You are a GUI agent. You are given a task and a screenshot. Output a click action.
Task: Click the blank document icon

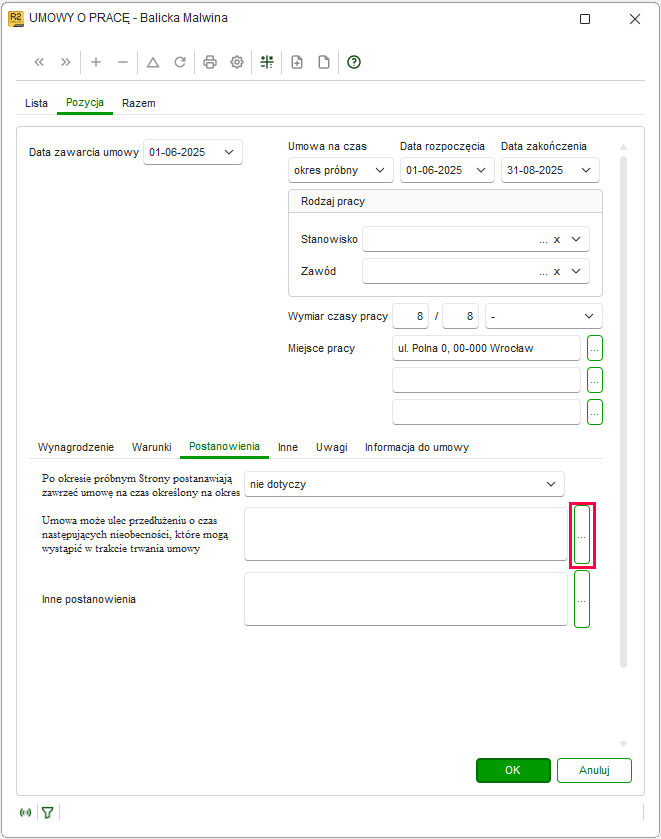tap(324, 62)
